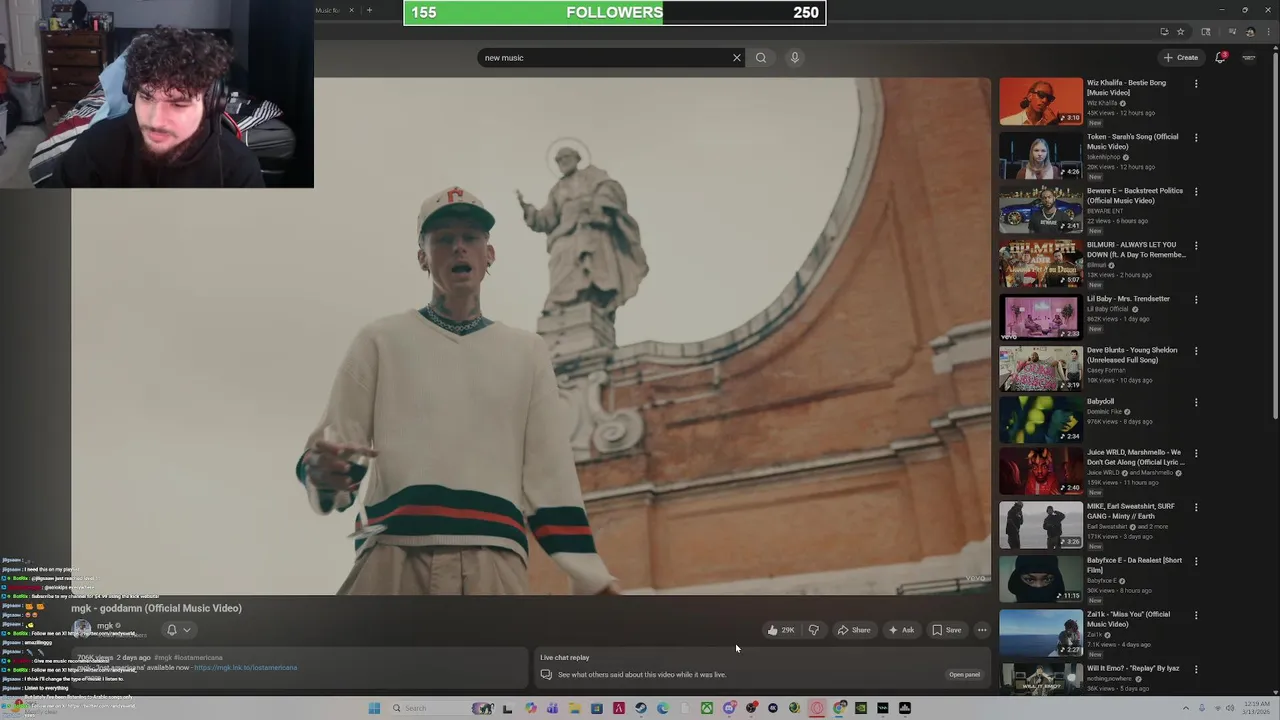Open options menu for Juice WRLD, Marshmello video

tap(1196, 454)
